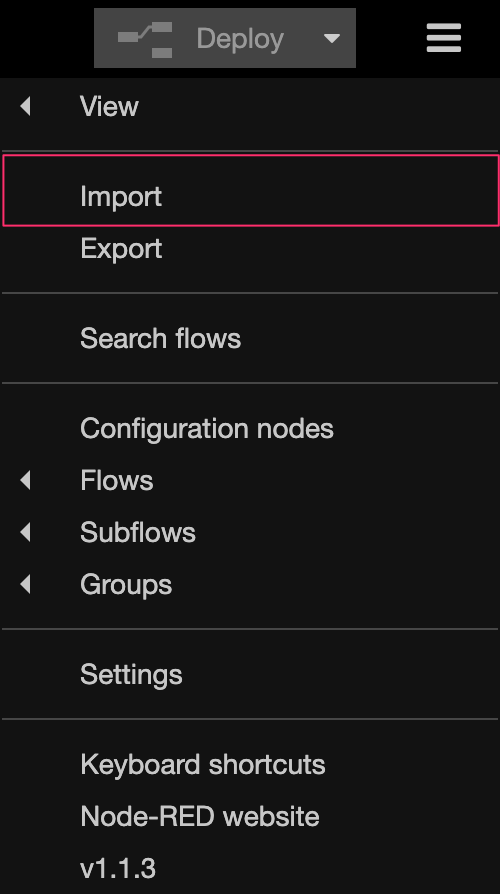This screenshot has width=500, height=894.
Task: Click the Deploy flow nodes icon
Action: (x=145, y=39)
